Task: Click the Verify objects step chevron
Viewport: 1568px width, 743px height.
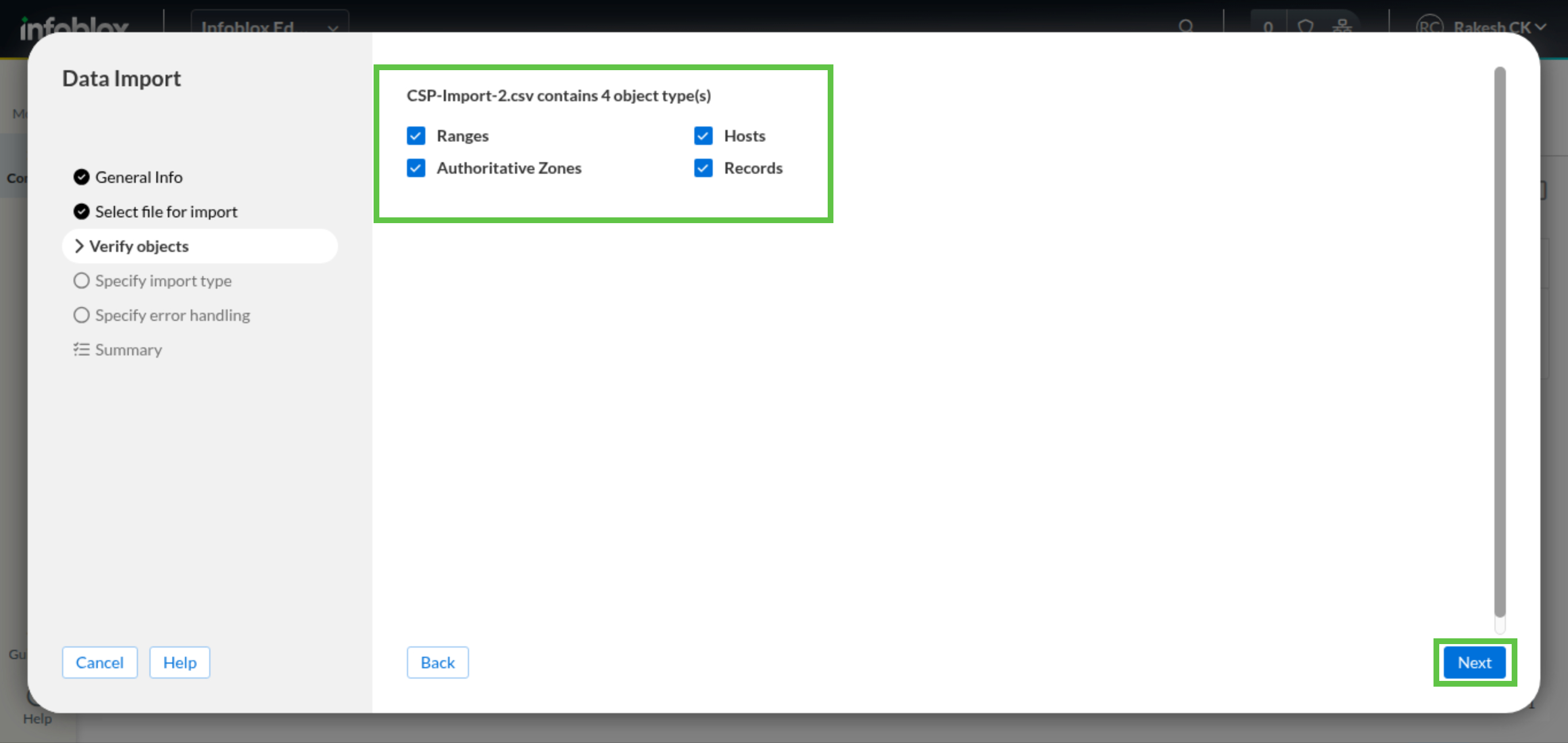Action: (x=79, y=246)
